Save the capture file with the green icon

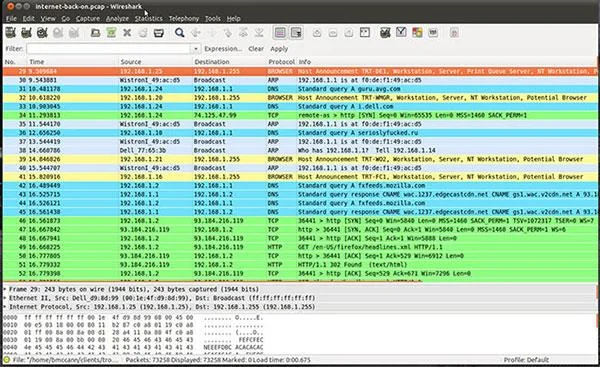click(x=111, y=33)
